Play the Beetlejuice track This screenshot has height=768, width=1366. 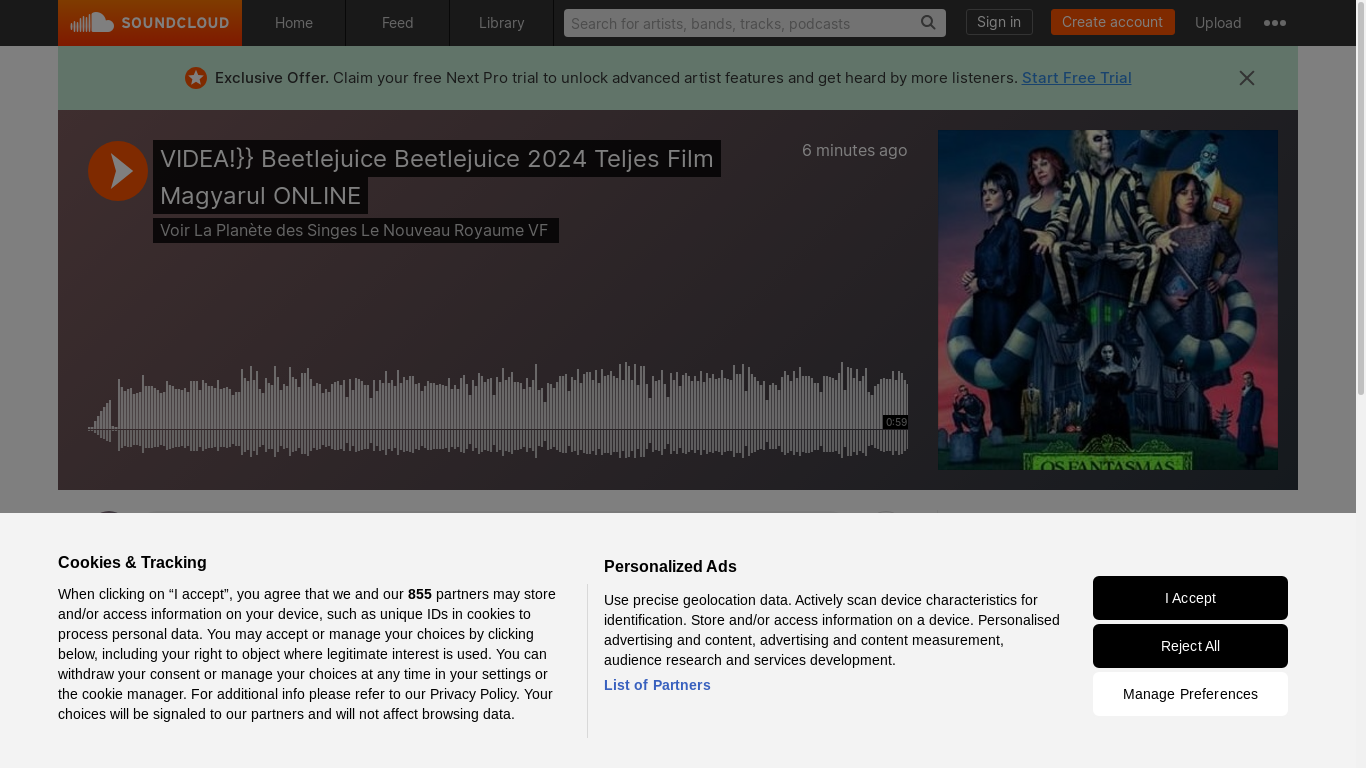click(x=118, y=171)
